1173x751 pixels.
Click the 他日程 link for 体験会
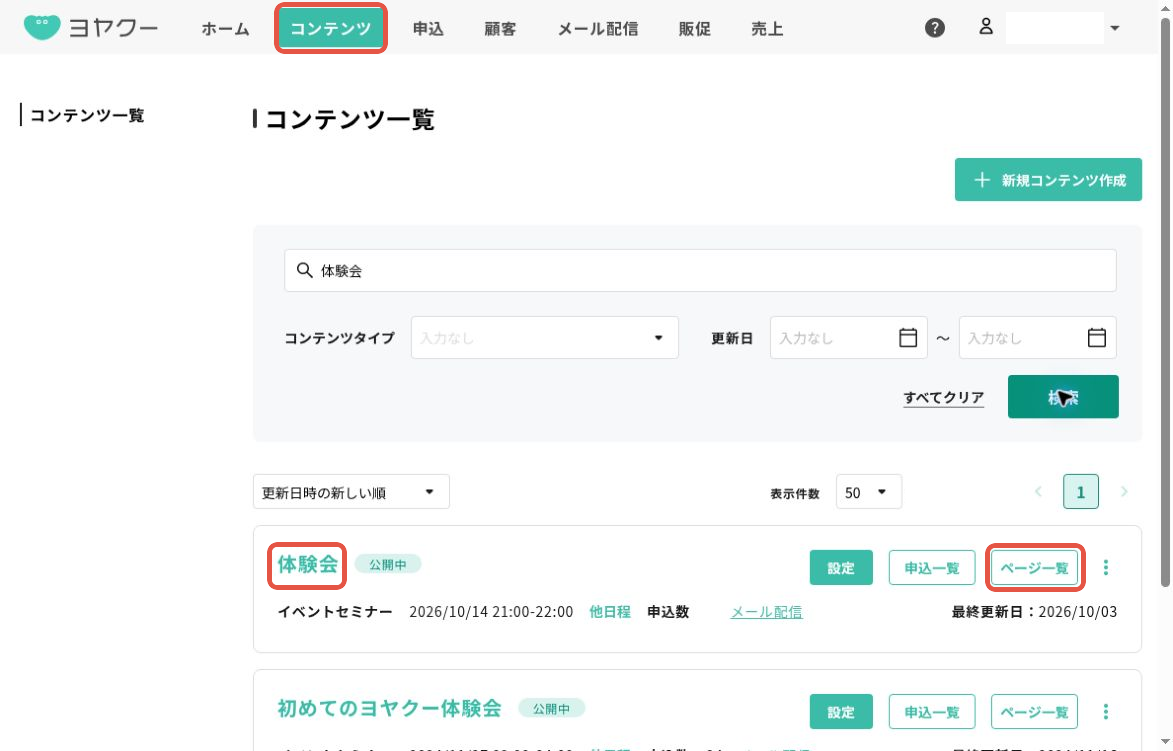point(610,612)
